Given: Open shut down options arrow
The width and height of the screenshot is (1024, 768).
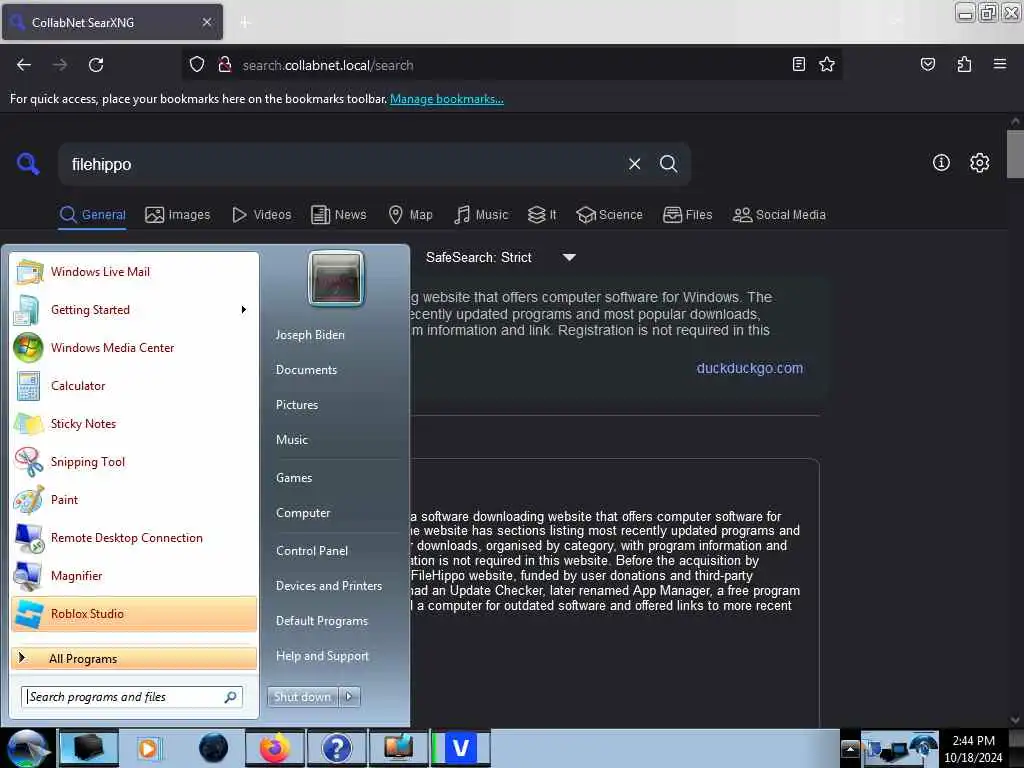Looking at the screenshot, I should (349, 697).
